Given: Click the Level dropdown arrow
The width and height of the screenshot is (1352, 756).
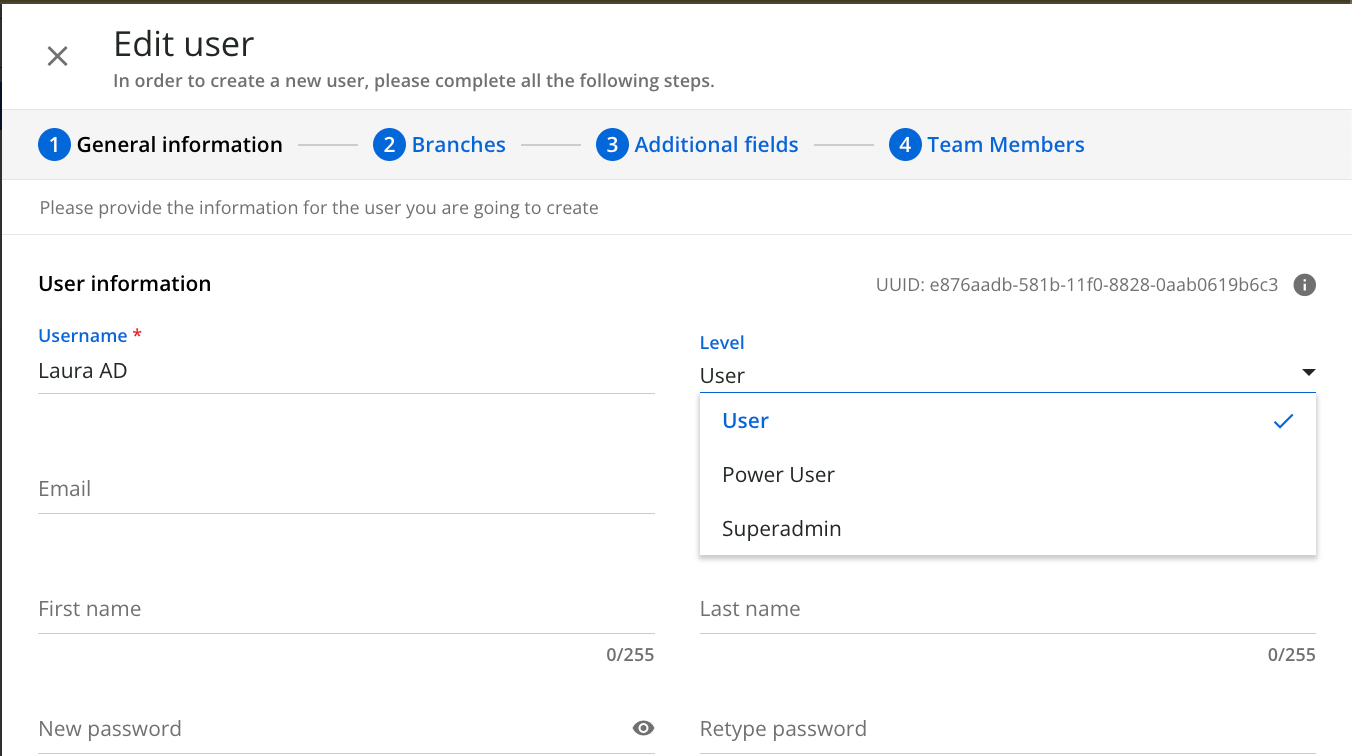Looking at the screenshot, I should [x=1307, y=373].
